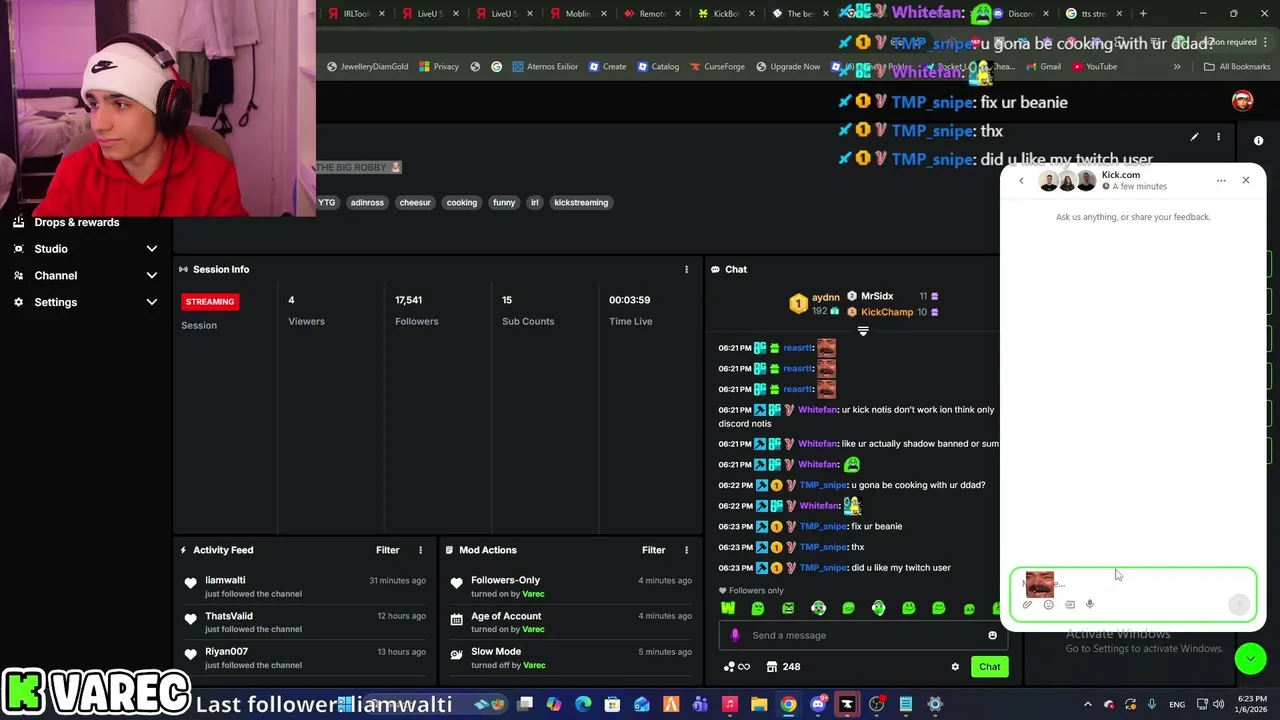Click liamwalti in the Activity Feed
This screenshot has width=1280, height=720.
pyautogui.click(x=225, y=580)
